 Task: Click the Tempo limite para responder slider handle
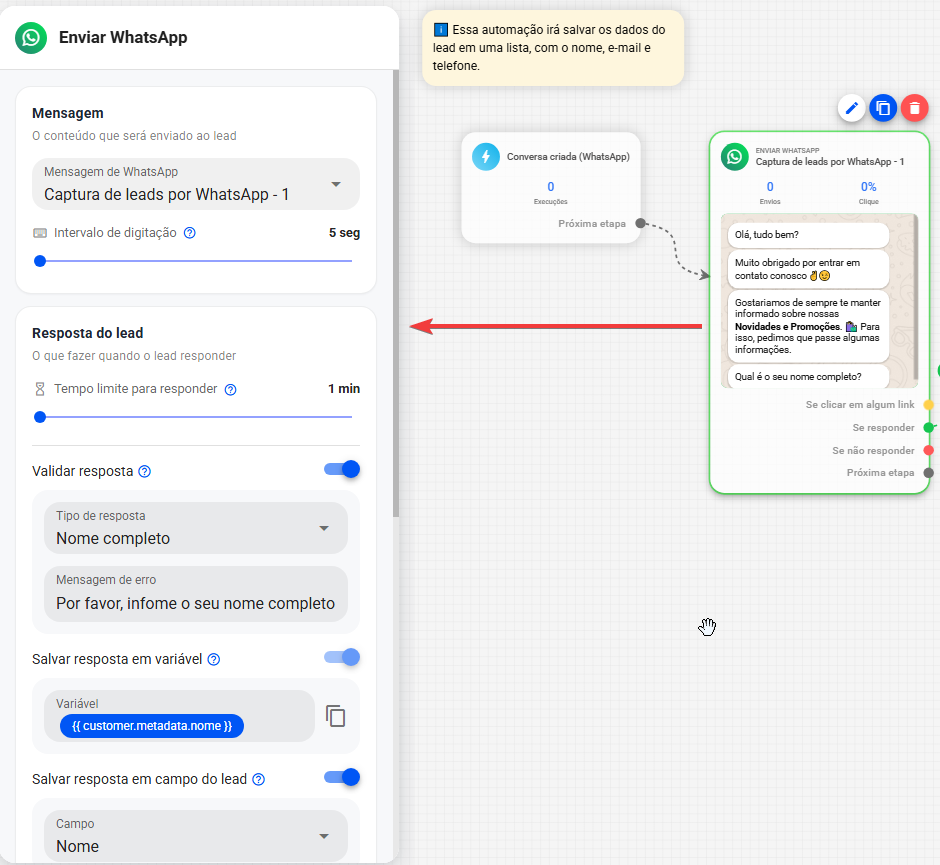click(40, 417)
